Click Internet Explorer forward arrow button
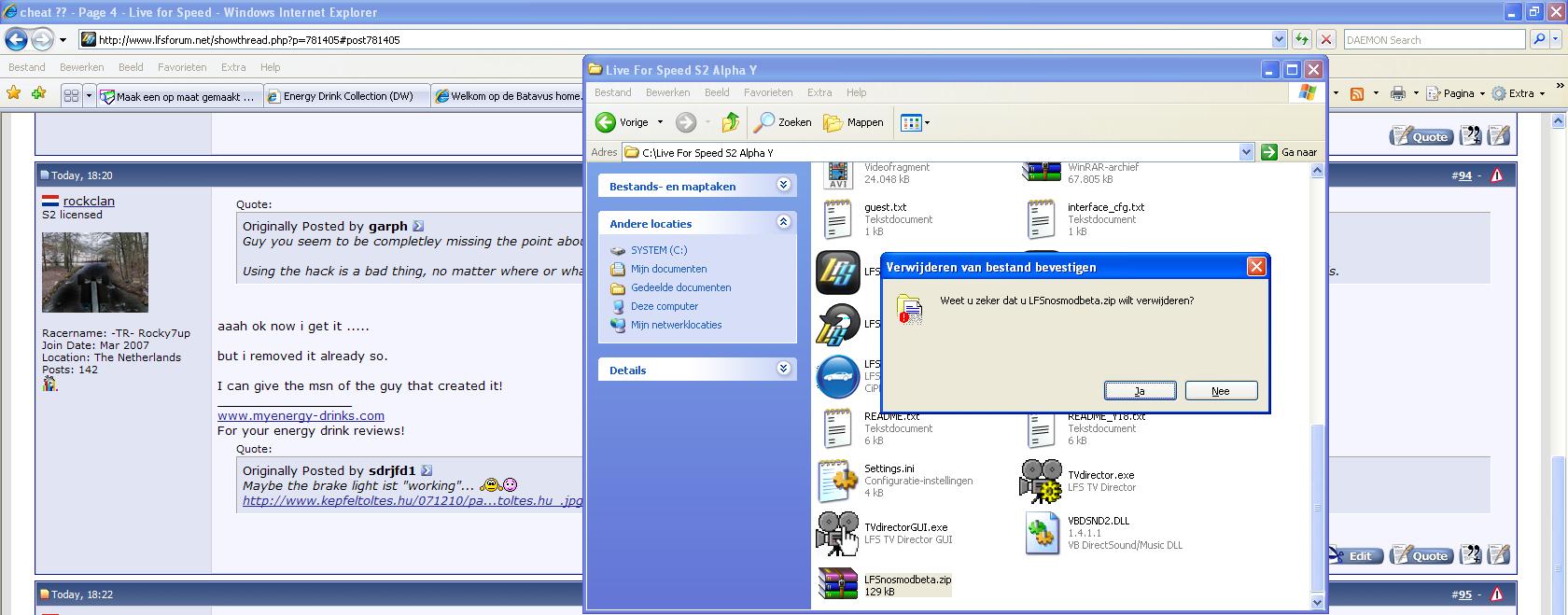This screenshot has width=1568, height=615. click(42, 39)
